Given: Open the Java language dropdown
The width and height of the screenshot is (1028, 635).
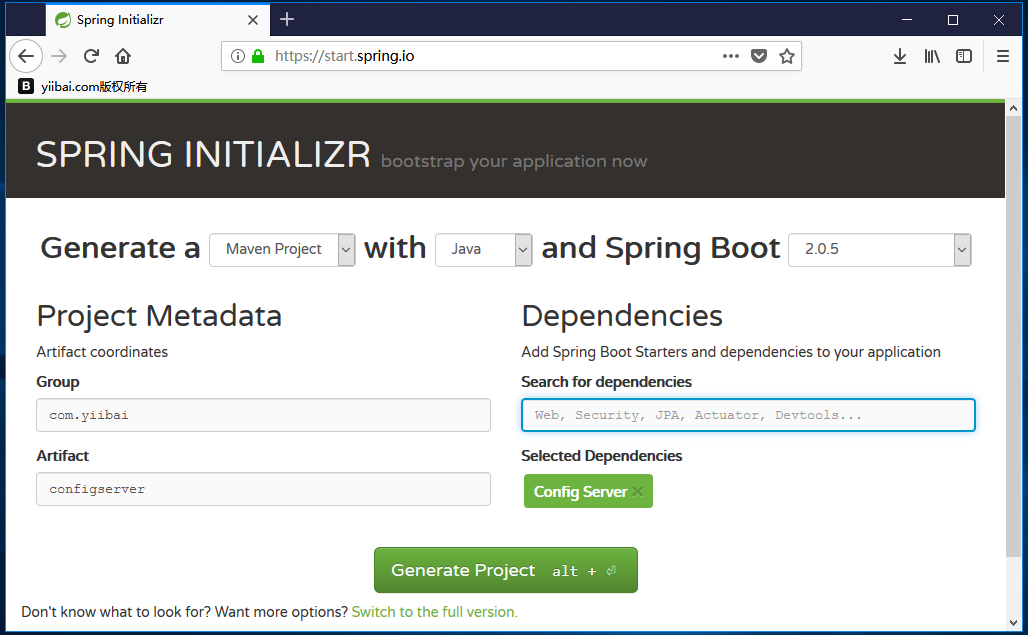Looking at the screenshot, I should pos(483,249).
